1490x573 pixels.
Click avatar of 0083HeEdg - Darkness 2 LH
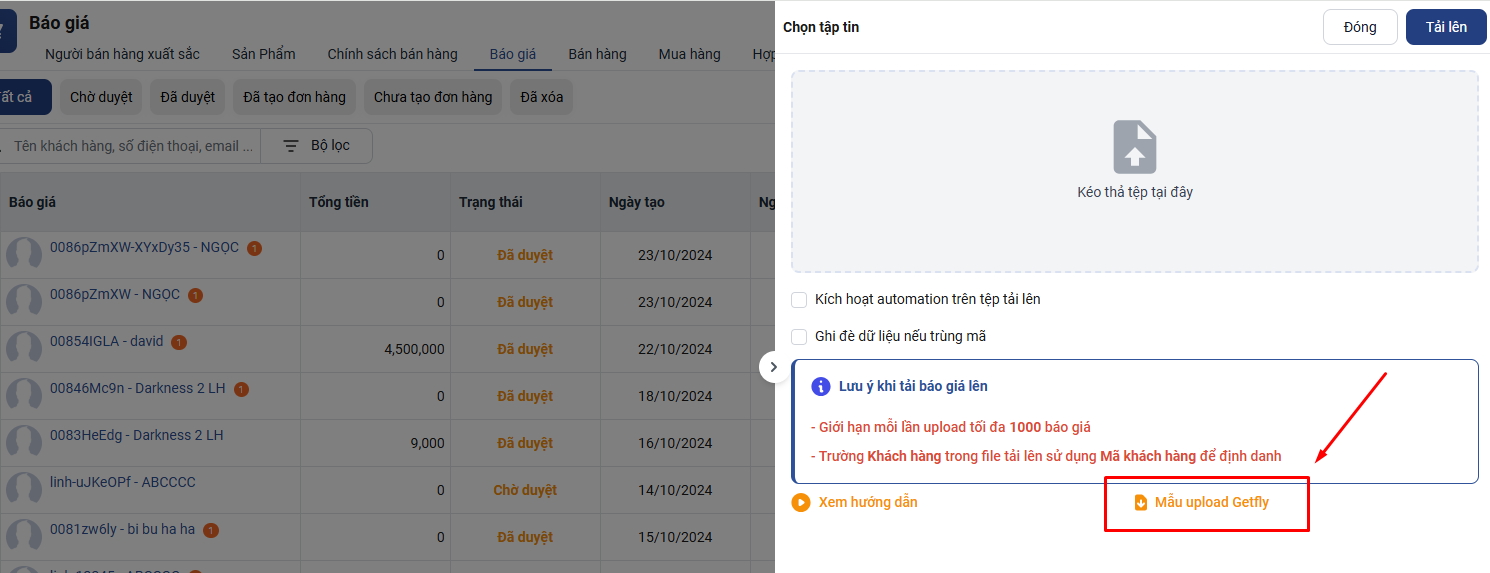[24, 442]
